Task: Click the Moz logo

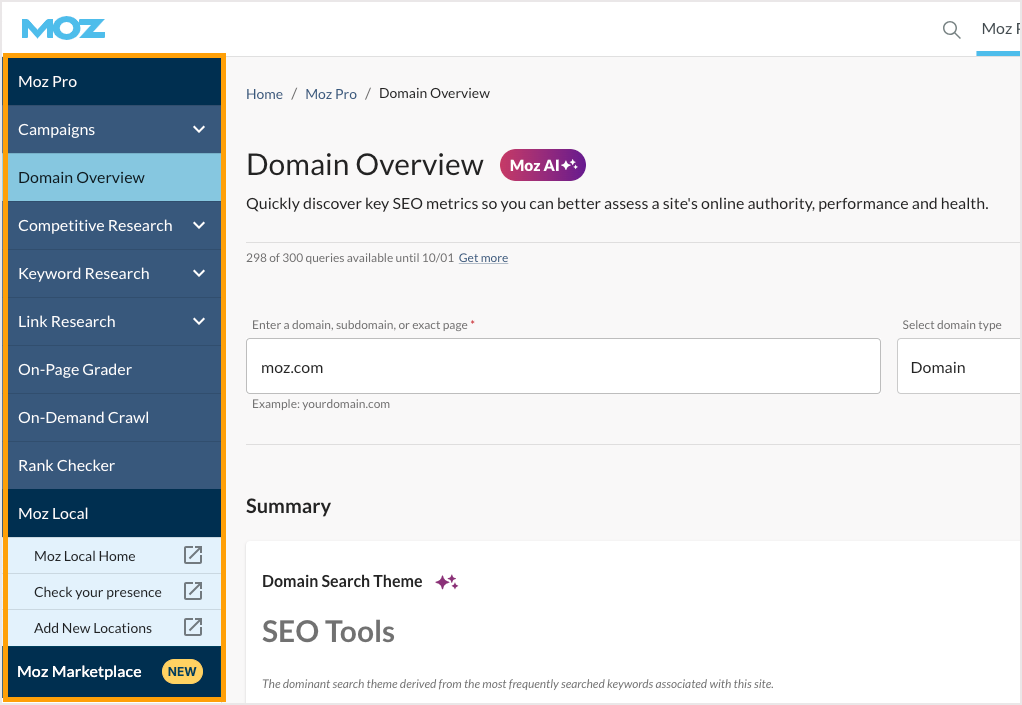Action: tap(63, 28)
